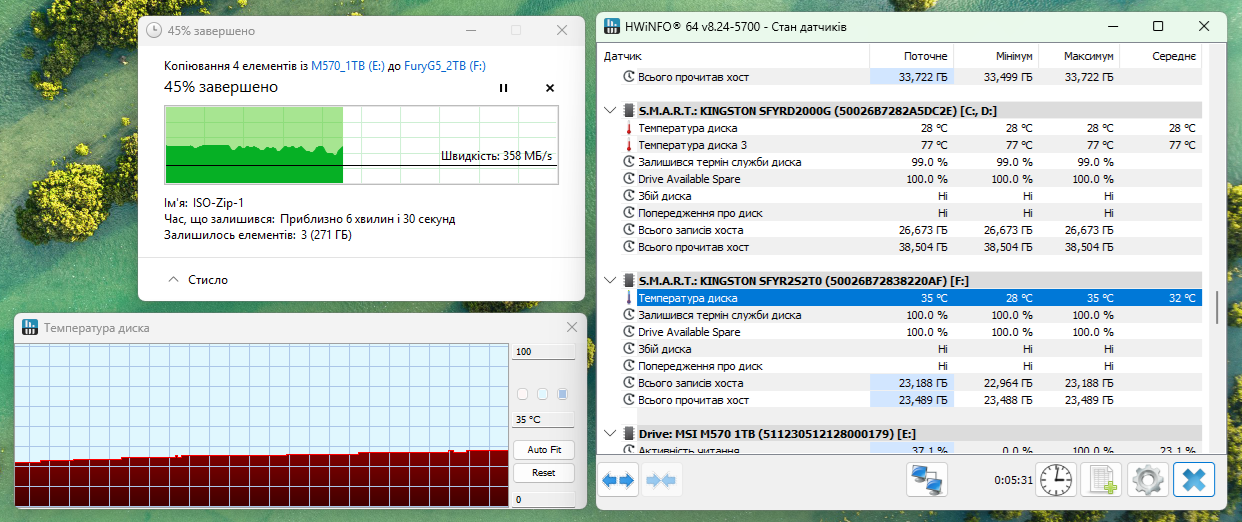Viewport: 1242px width, 522px height.
Task: Collapse the Drive: MSI M570 1TB section
Action: 610,434
